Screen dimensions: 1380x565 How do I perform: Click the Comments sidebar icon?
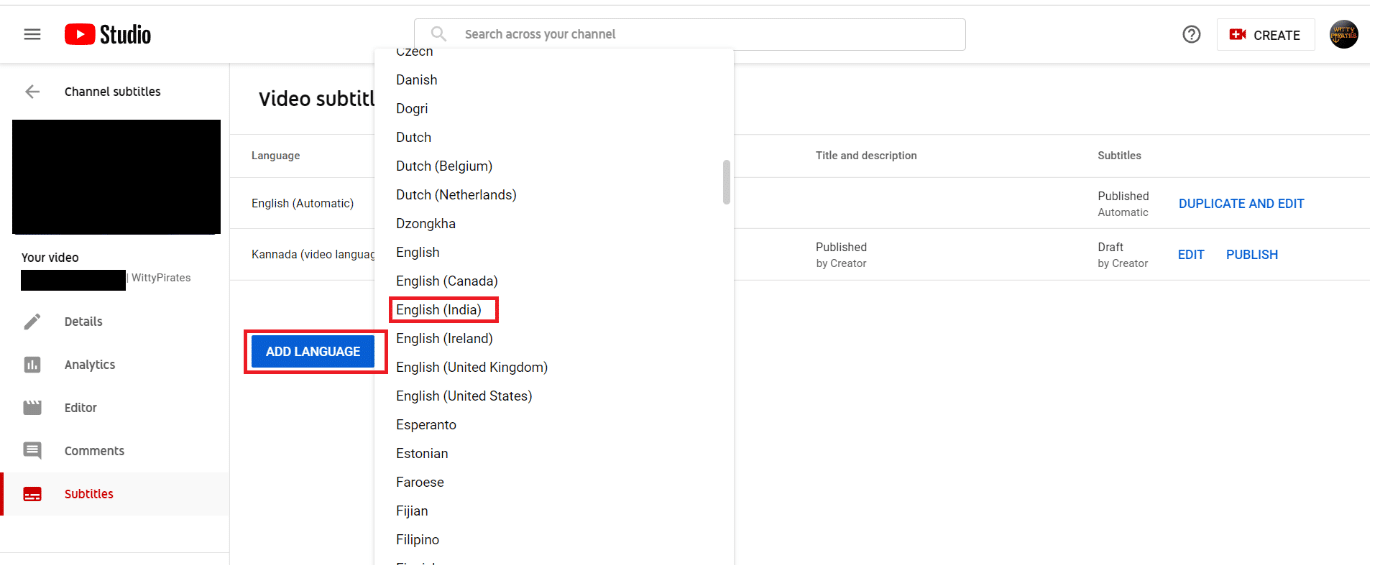(32, 451)
